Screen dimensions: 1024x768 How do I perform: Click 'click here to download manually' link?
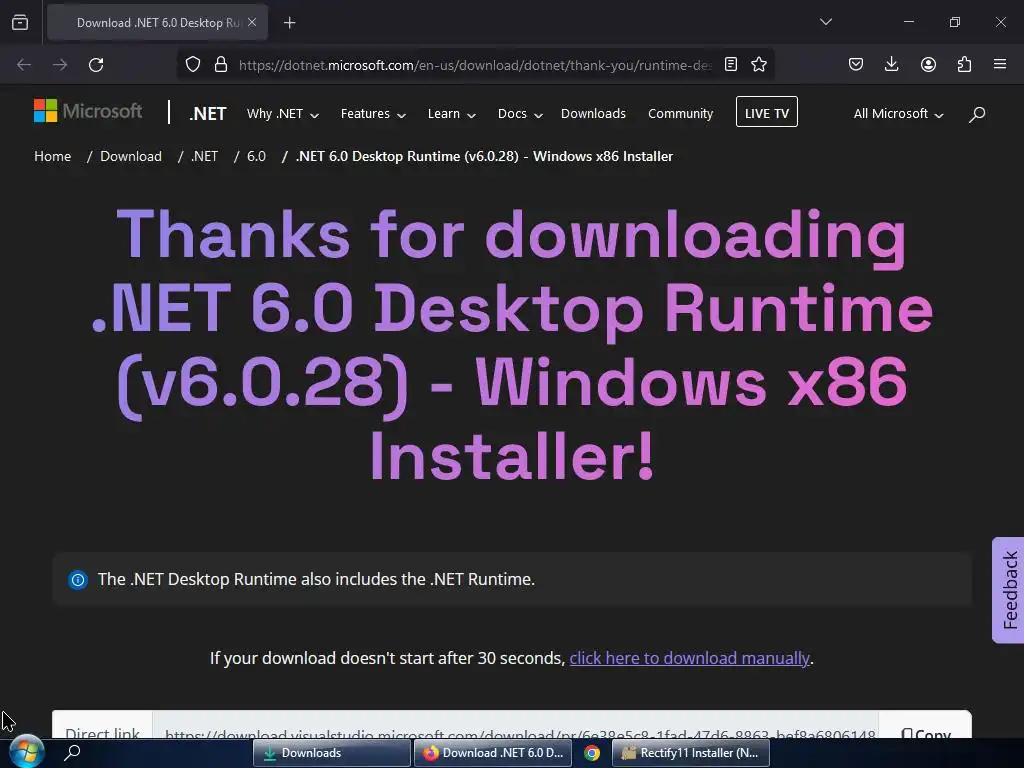pos(689,658)
